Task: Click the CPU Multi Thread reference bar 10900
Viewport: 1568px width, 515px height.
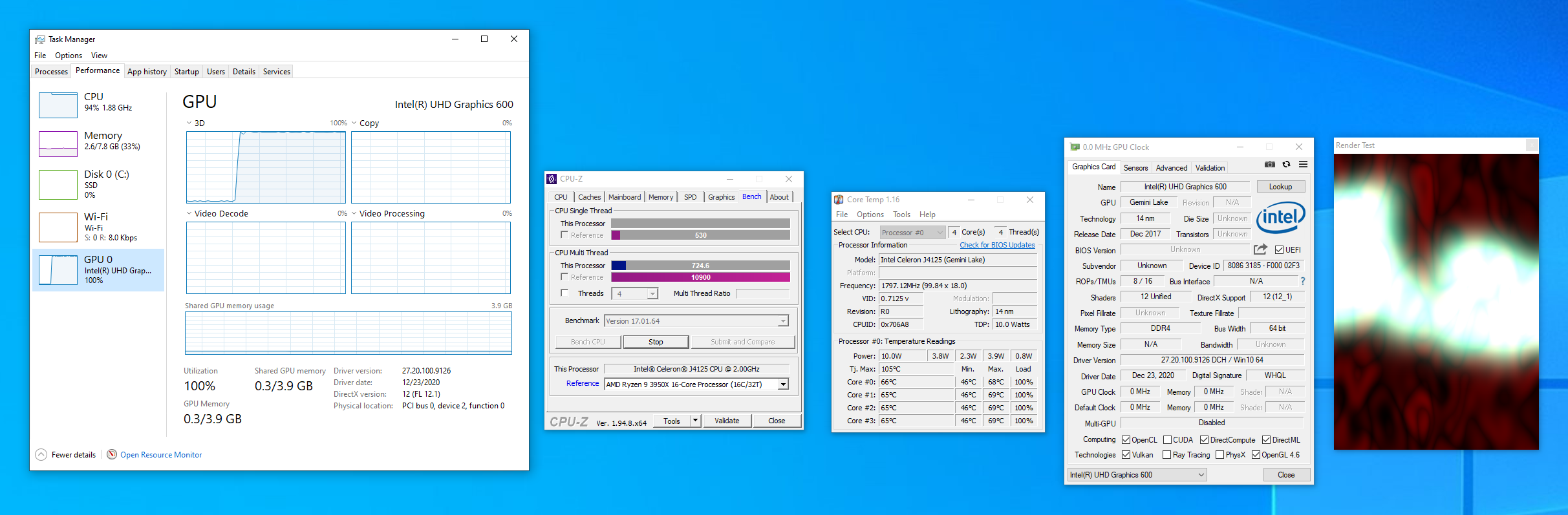Action: click(700, 277)
